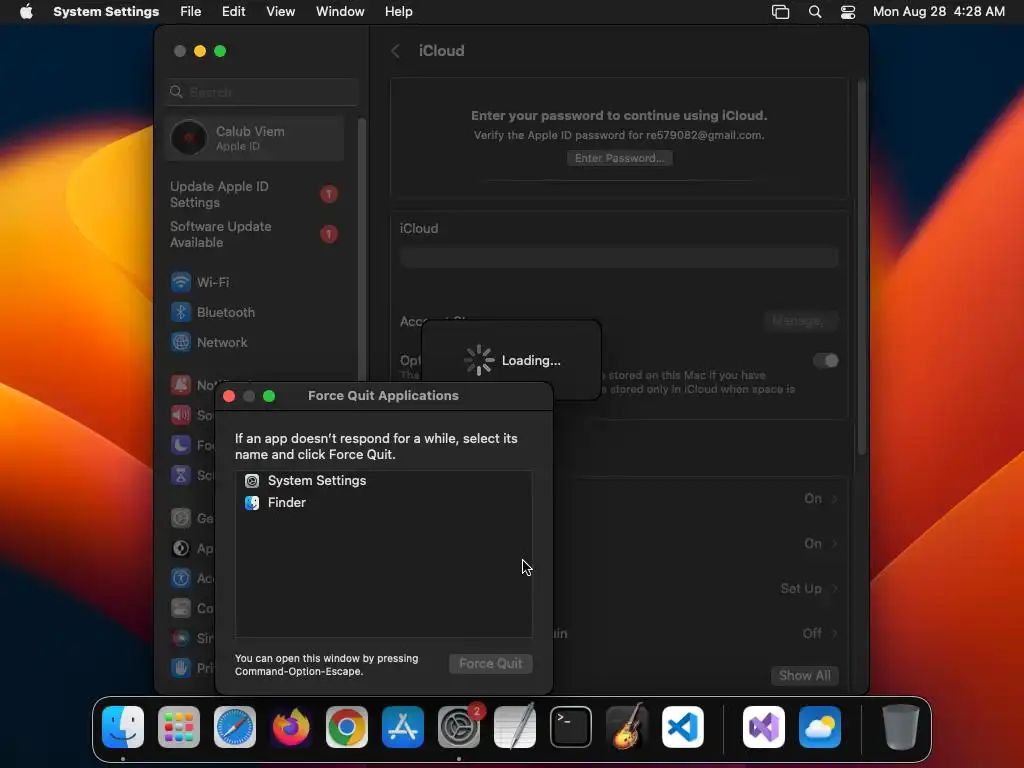Click the iCloud pane vertical scrollbar
The width and height of the screenshot is (1024, 768).
(861, 268)
